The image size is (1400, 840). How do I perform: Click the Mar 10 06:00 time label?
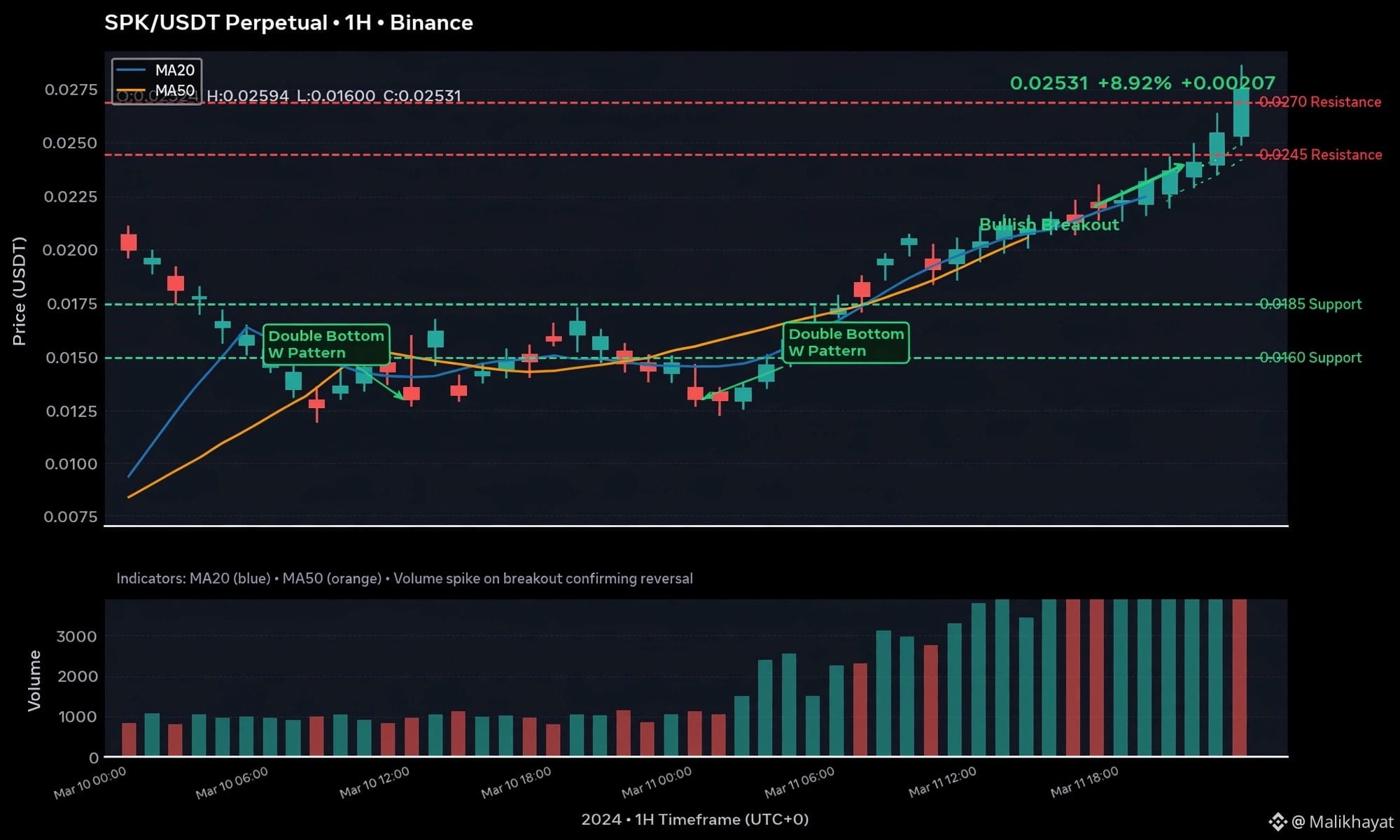[x=232, y=783]
